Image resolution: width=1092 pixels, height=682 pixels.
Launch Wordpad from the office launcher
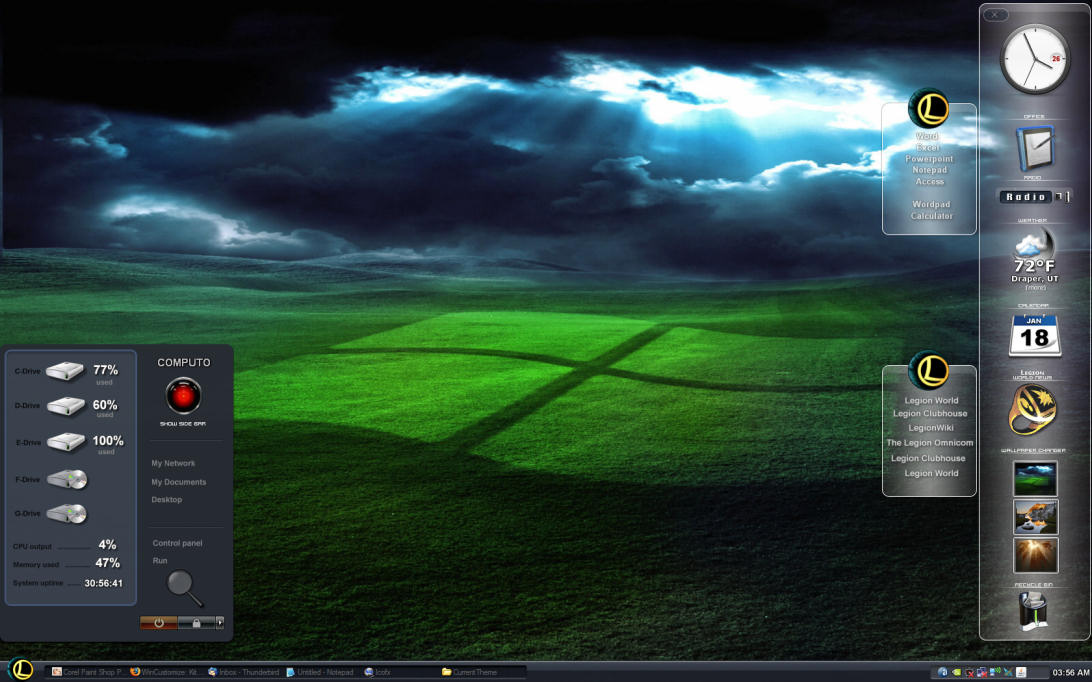tap(931, 204)
